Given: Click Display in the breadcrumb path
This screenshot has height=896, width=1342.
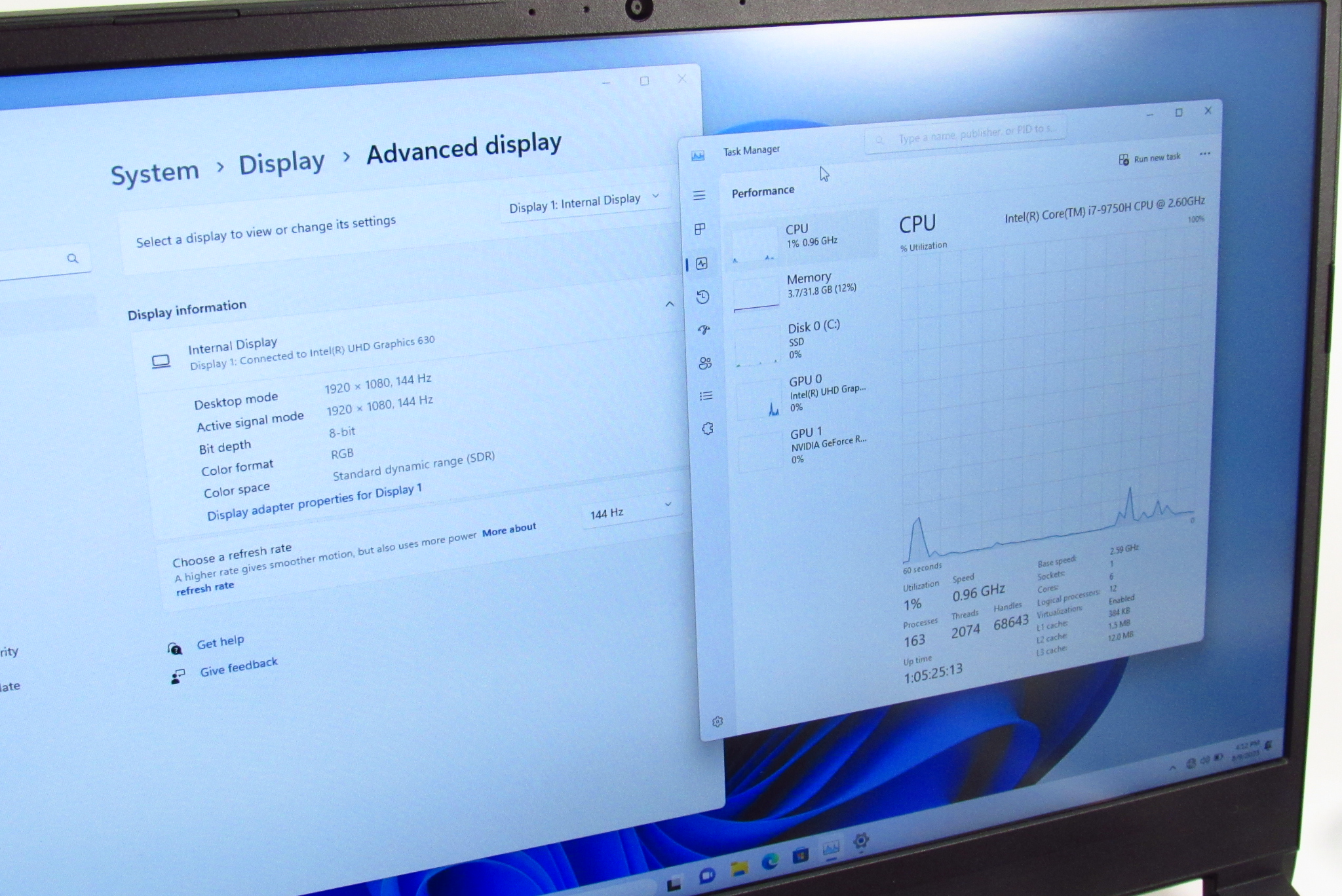Looking at the screenshot, I should (281, 164).
